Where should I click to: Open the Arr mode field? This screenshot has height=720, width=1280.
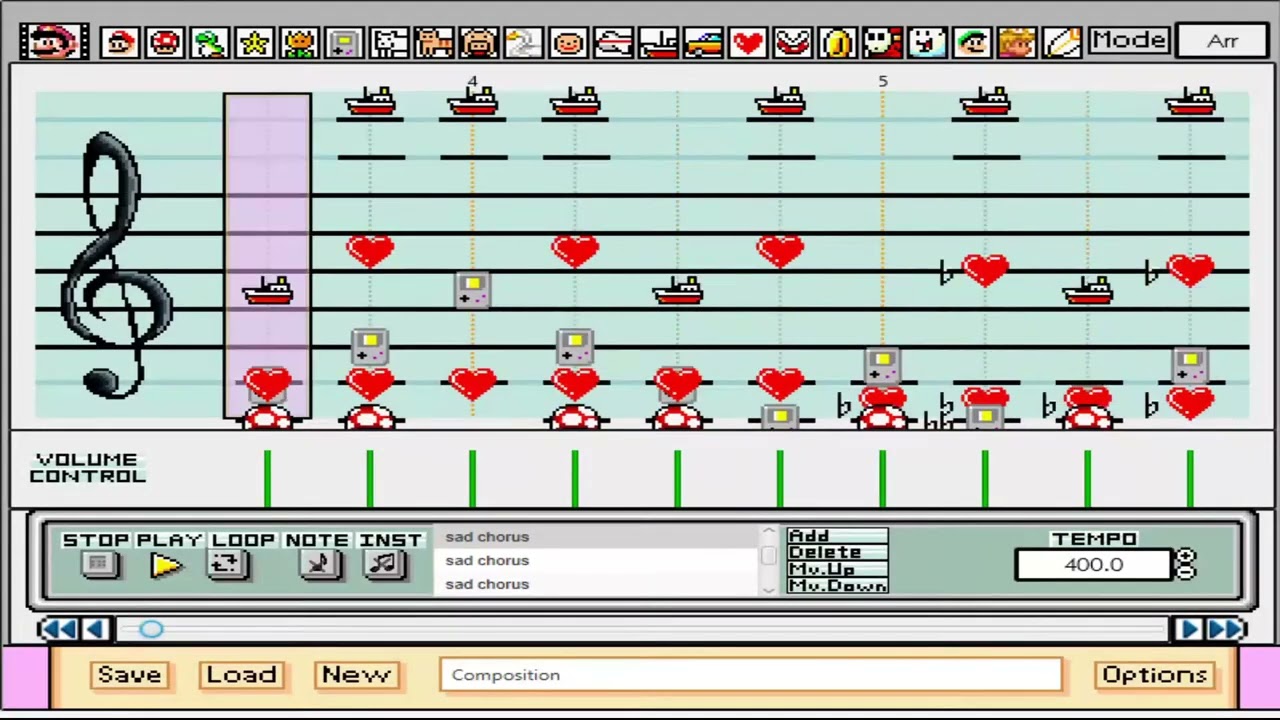pyautogui.click(x=1224, y=41)
